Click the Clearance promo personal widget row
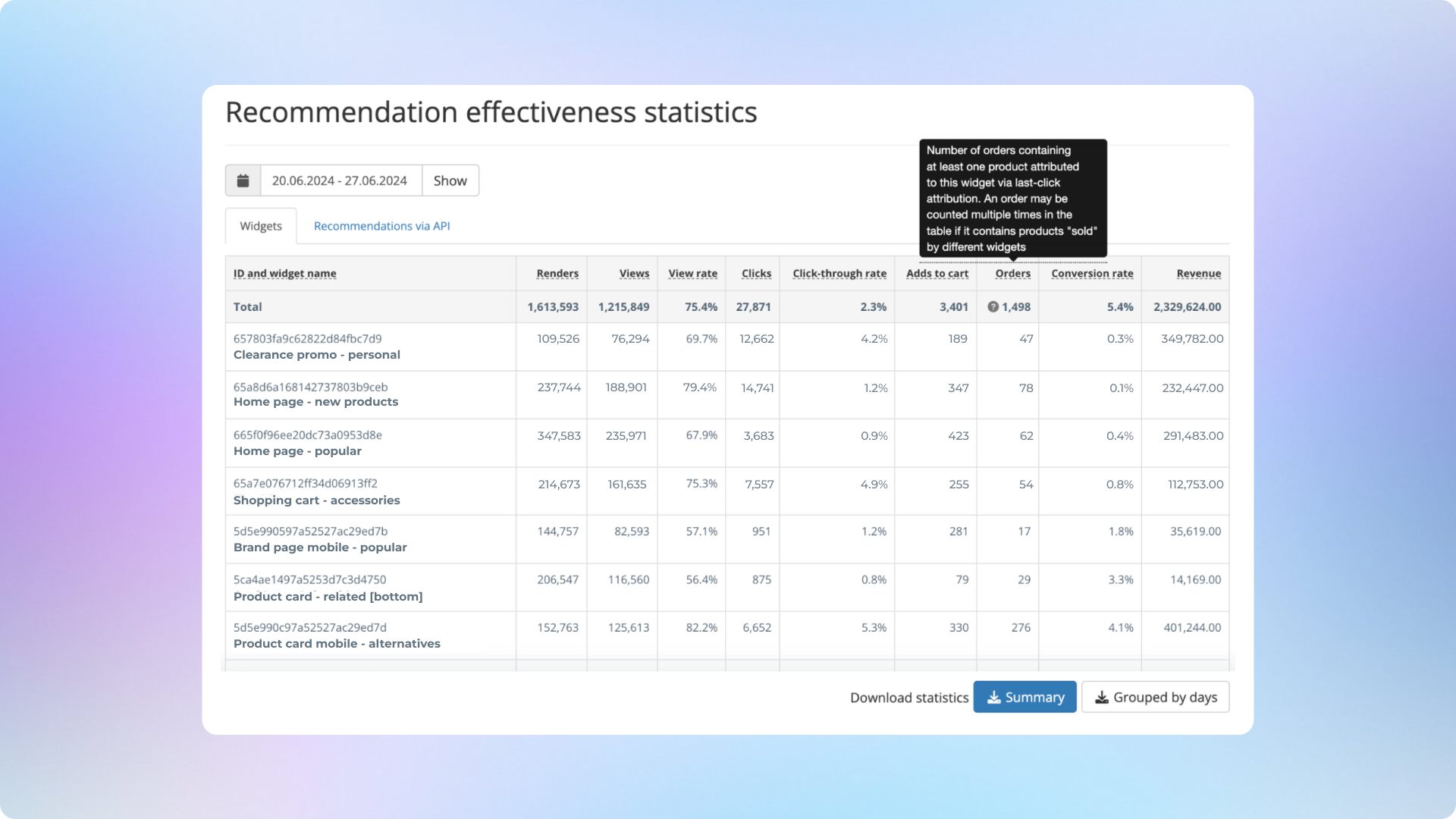 coord(727,346)
